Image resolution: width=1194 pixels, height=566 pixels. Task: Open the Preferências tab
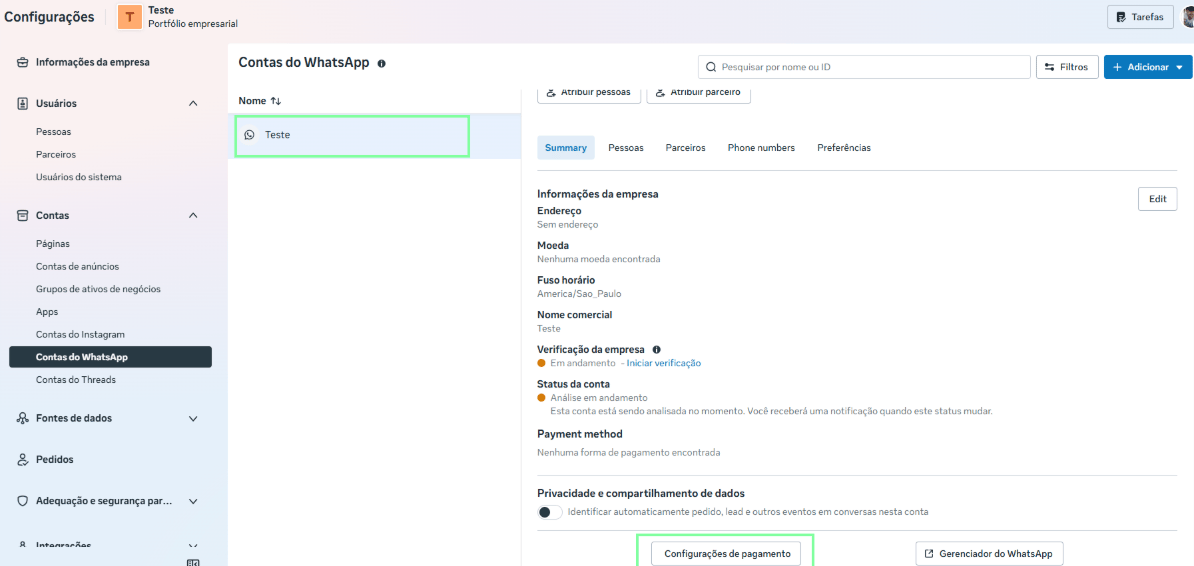(x=844, y=148)
